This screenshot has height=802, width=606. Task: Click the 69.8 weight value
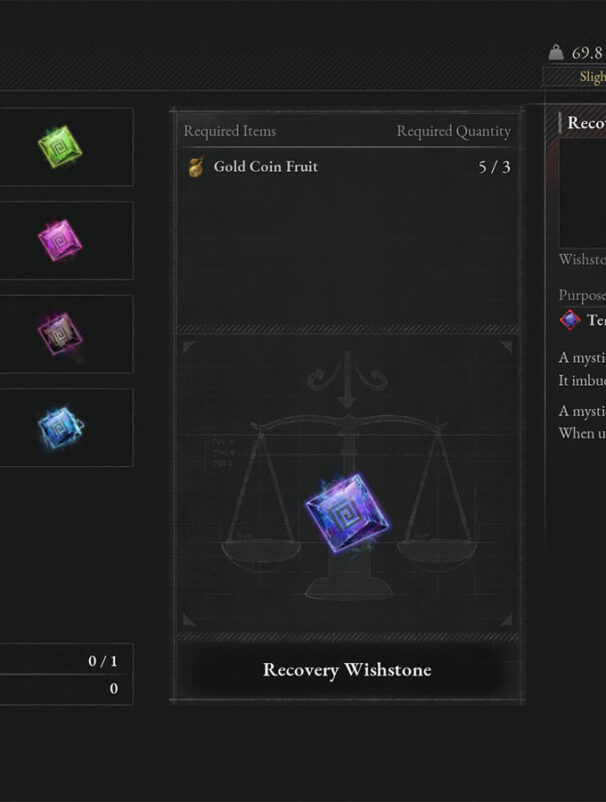pyautogui.click(x=588, y=53)
